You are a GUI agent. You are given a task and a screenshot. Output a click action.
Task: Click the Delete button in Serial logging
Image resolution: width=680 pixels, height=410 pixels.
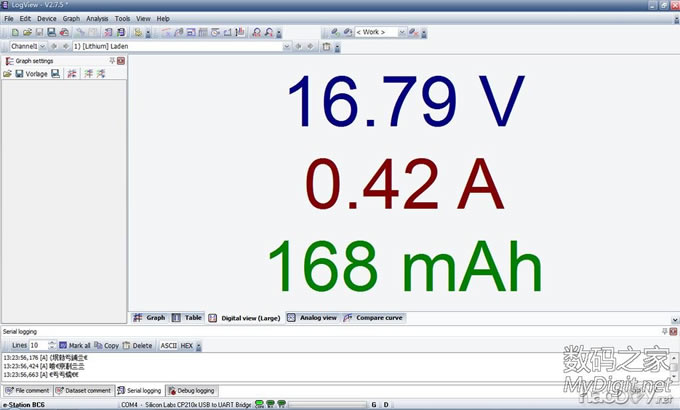[x=137, y=345]
